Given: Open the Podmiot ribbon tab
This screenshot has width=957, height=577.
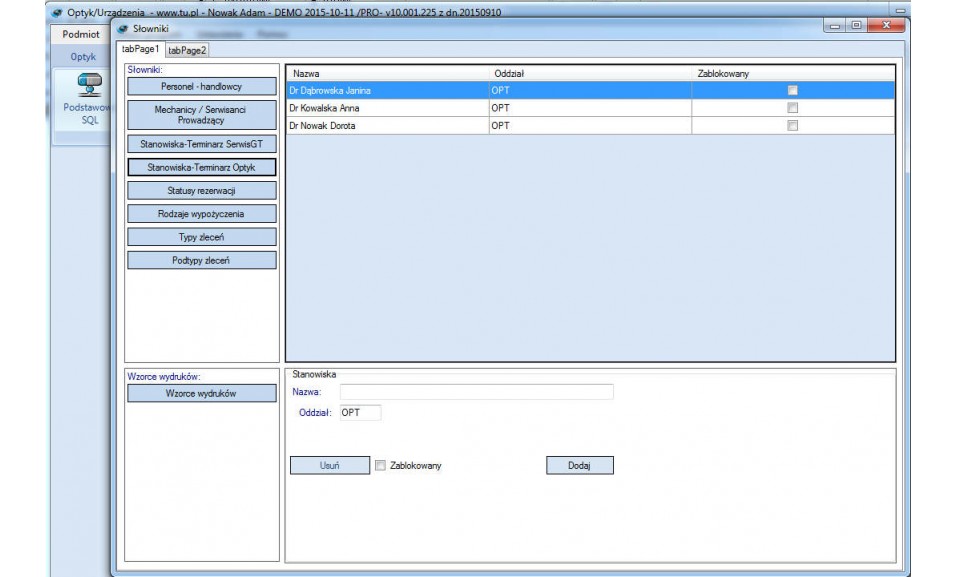Looking at the screenshot, I should (x=81, y=34).
